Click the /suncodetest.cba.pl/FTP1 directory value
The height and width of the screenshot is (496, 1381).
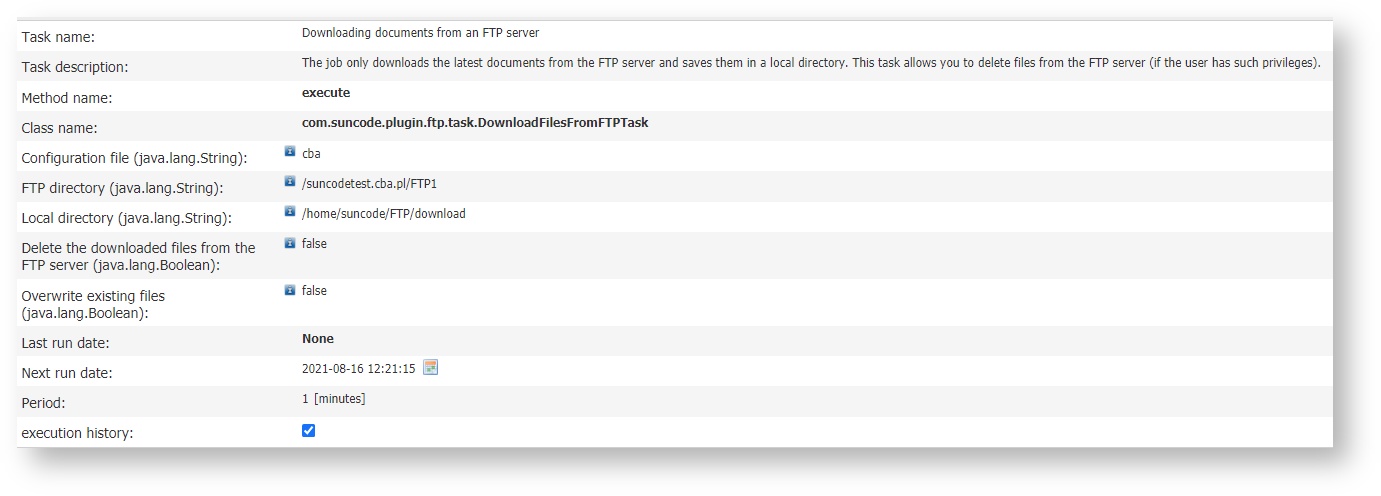tap(369, 184)
